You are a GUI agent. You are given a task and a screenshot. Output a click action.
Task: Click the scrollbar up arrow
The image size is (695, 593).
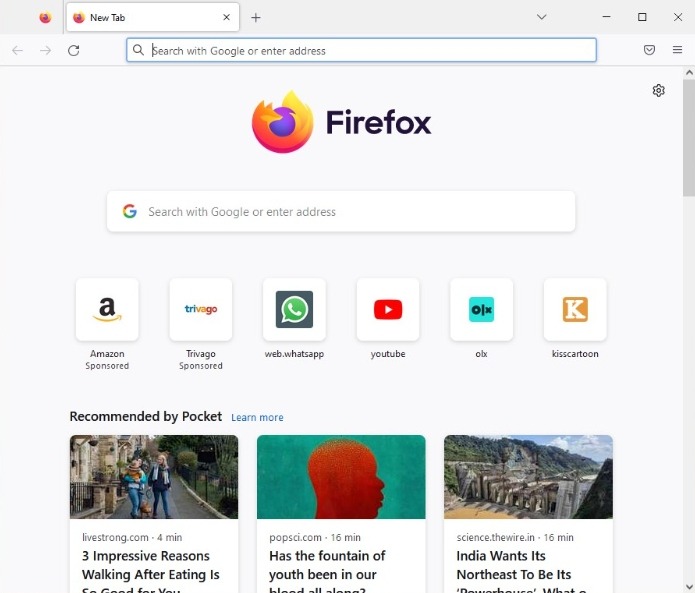689,73
